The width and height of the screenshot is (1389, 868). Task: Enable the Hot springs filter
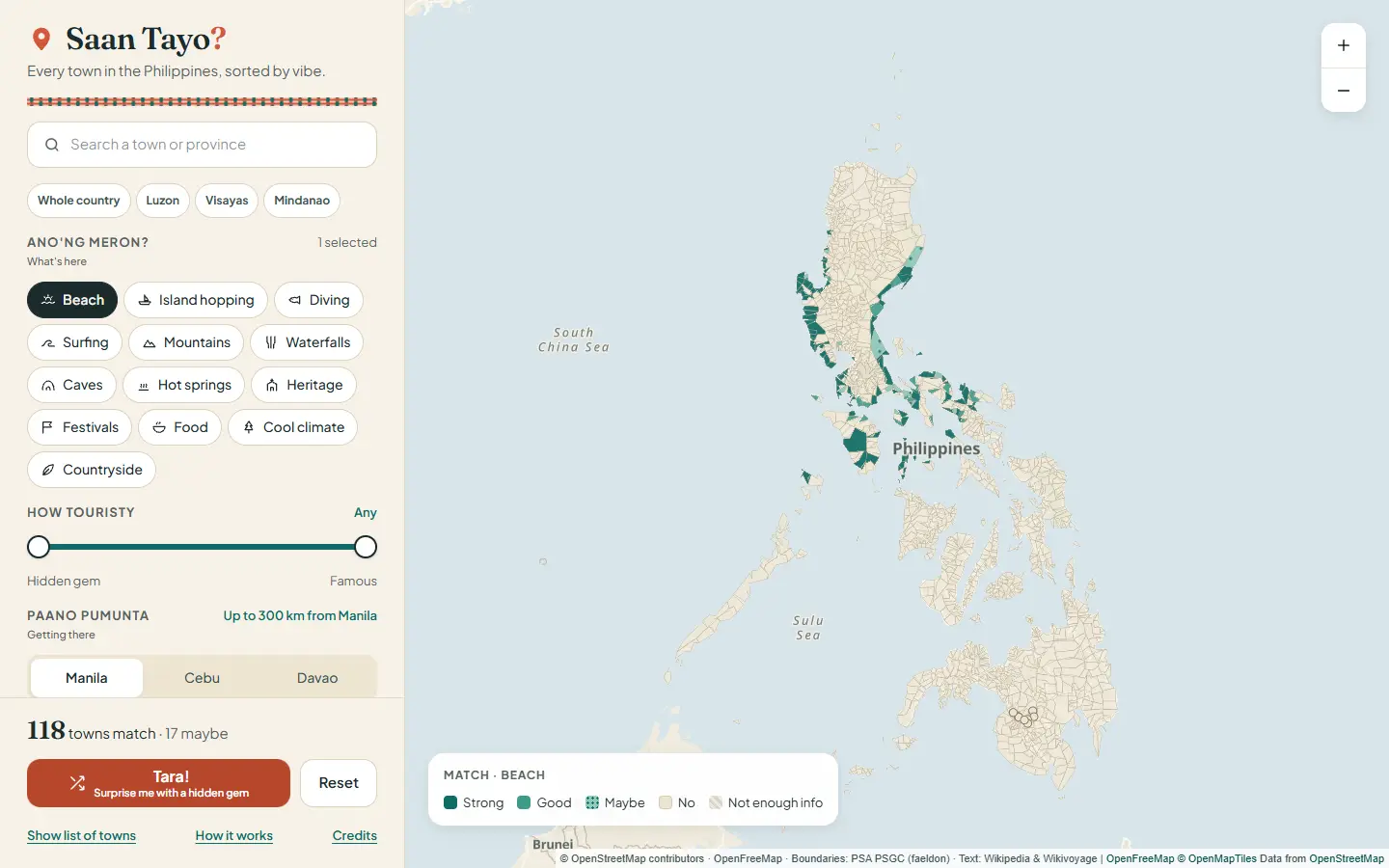click(x=183, y=385)
